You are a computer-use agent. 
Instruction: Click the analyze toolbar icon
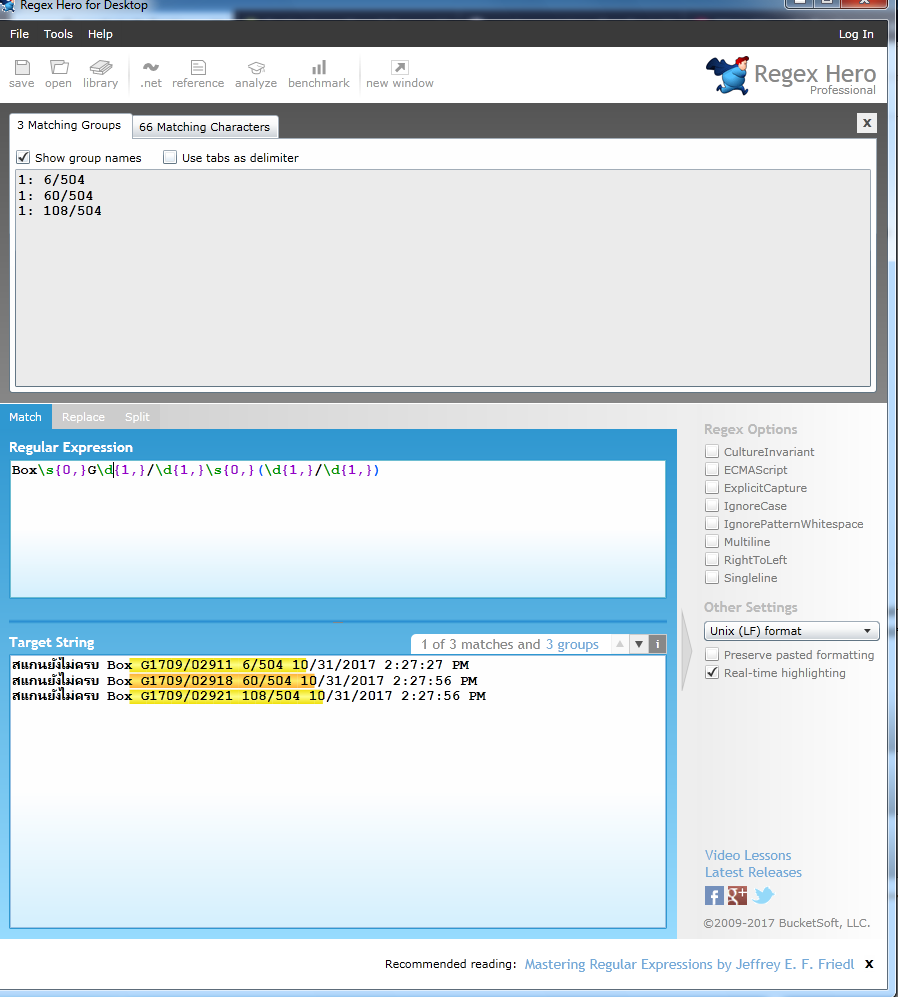click(256, 68)
